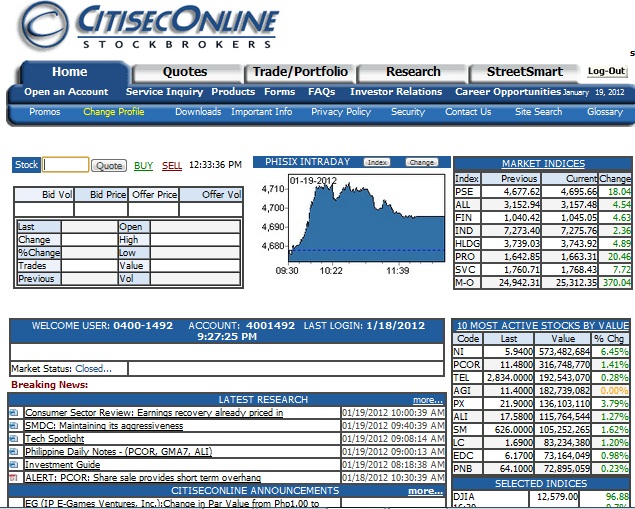635x509 pixels.
Task: Select Service Inquiry menu item
Action: (164, 92)
